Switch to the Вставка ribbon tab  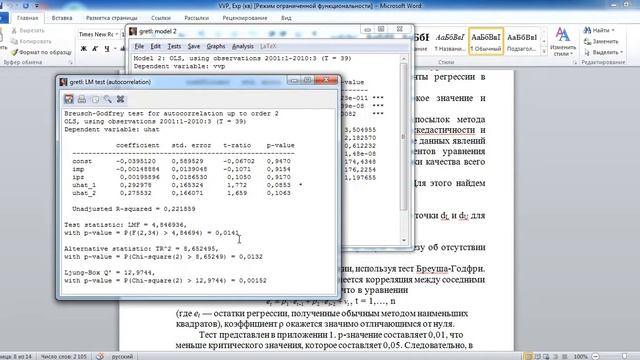pyautogui.click(x=62, y=18)
